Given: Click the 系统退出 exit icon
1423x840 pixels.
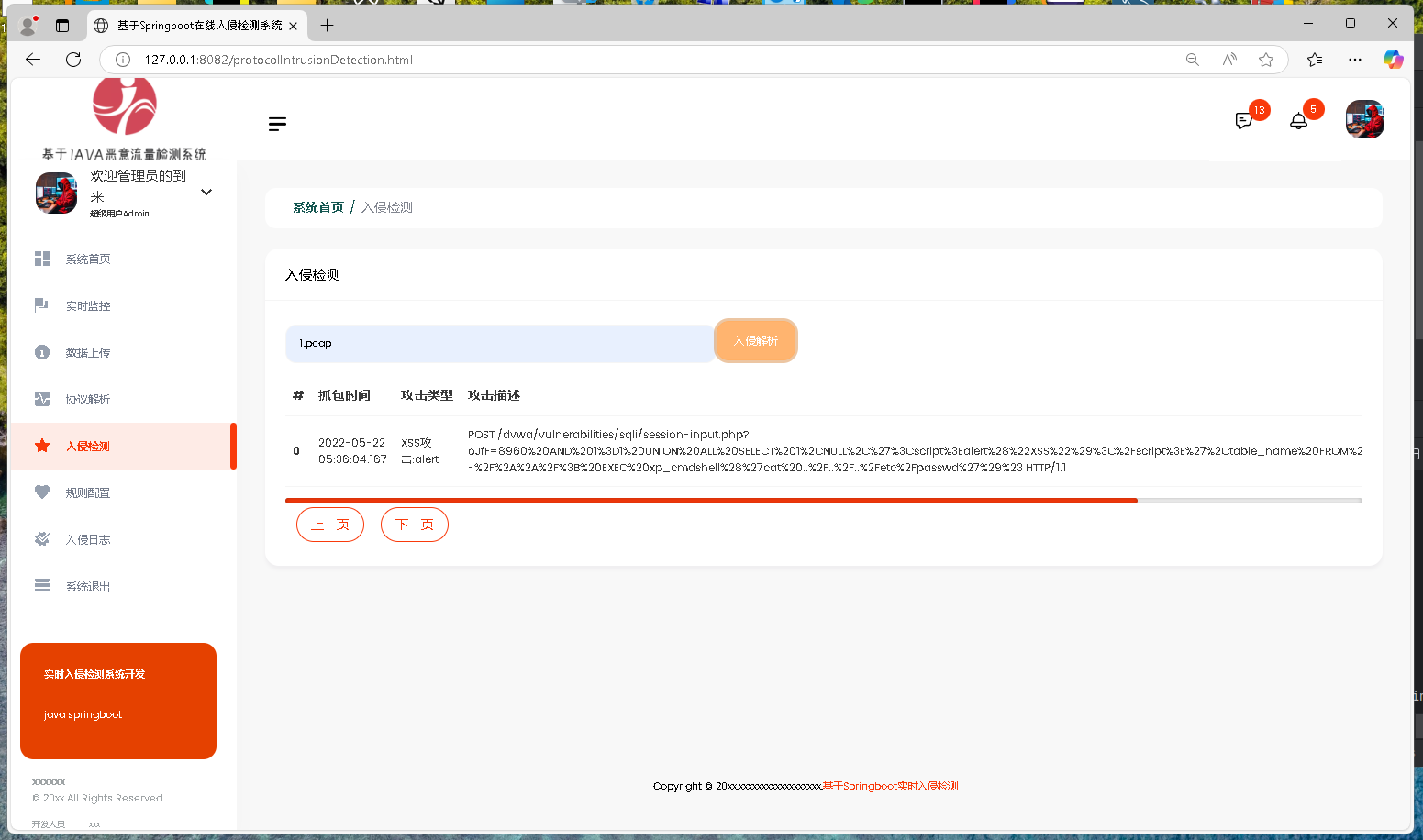Looking at the screenshot, I should 41,585.
